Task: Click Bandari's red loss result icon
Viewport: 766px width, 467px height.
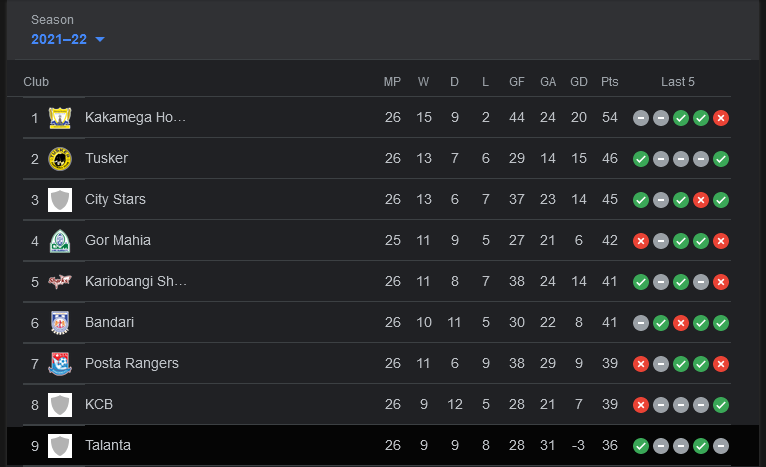Action: [x=681, y=323]
